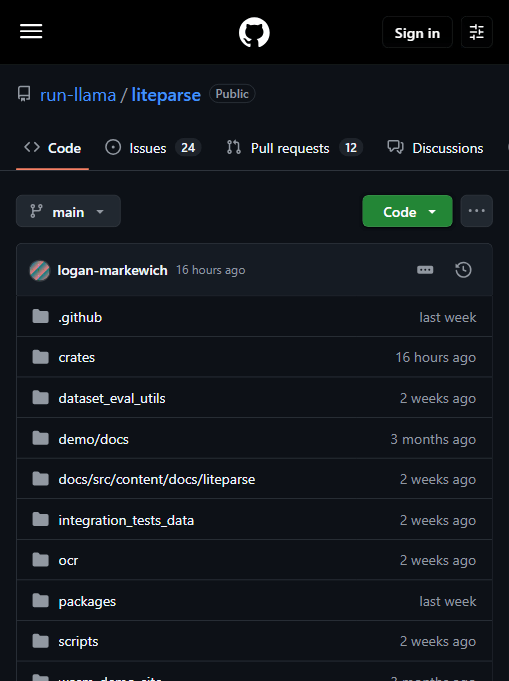The width and height of the screenshot is (509, 681).
Task: Open the docs/src/content/docs/liteparse folder
Action: click(157, 479)
